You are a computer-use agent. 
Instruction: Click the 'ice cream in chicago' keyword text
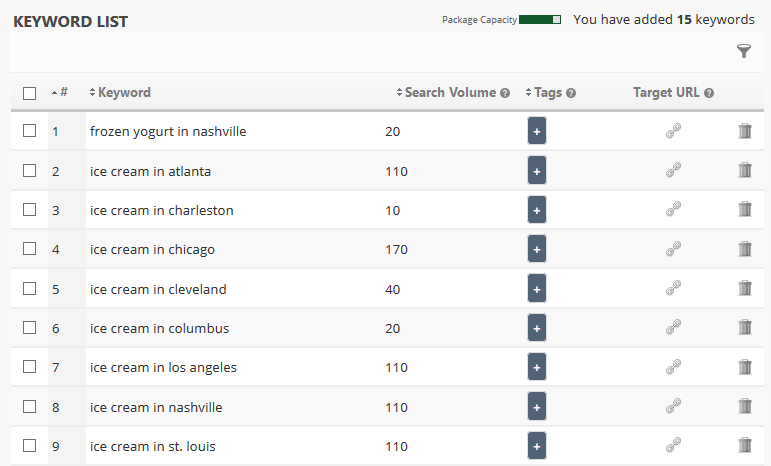(x=152, y=249)
